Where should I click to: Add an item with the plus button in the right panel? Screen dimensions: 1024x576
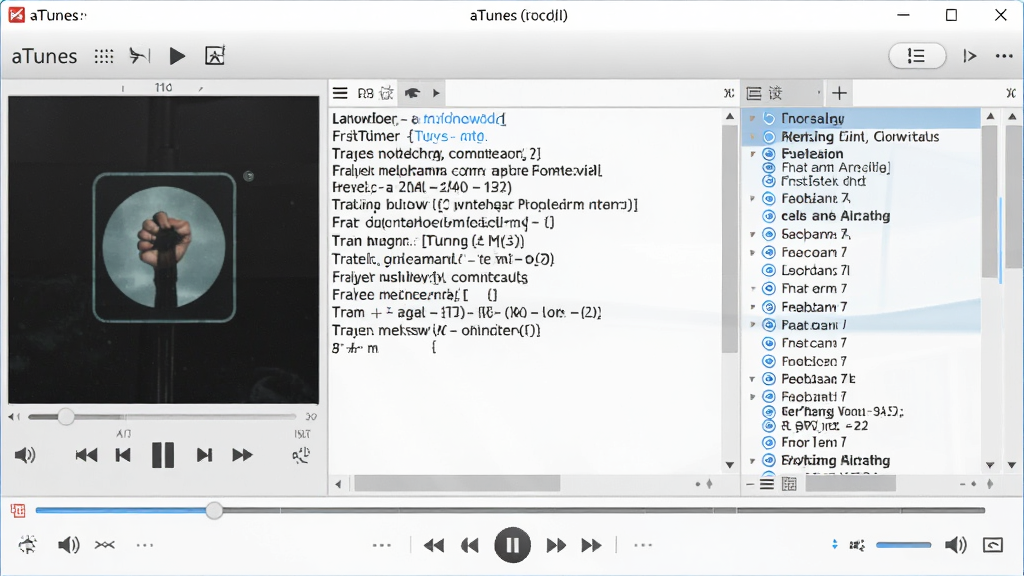(839, 93)
